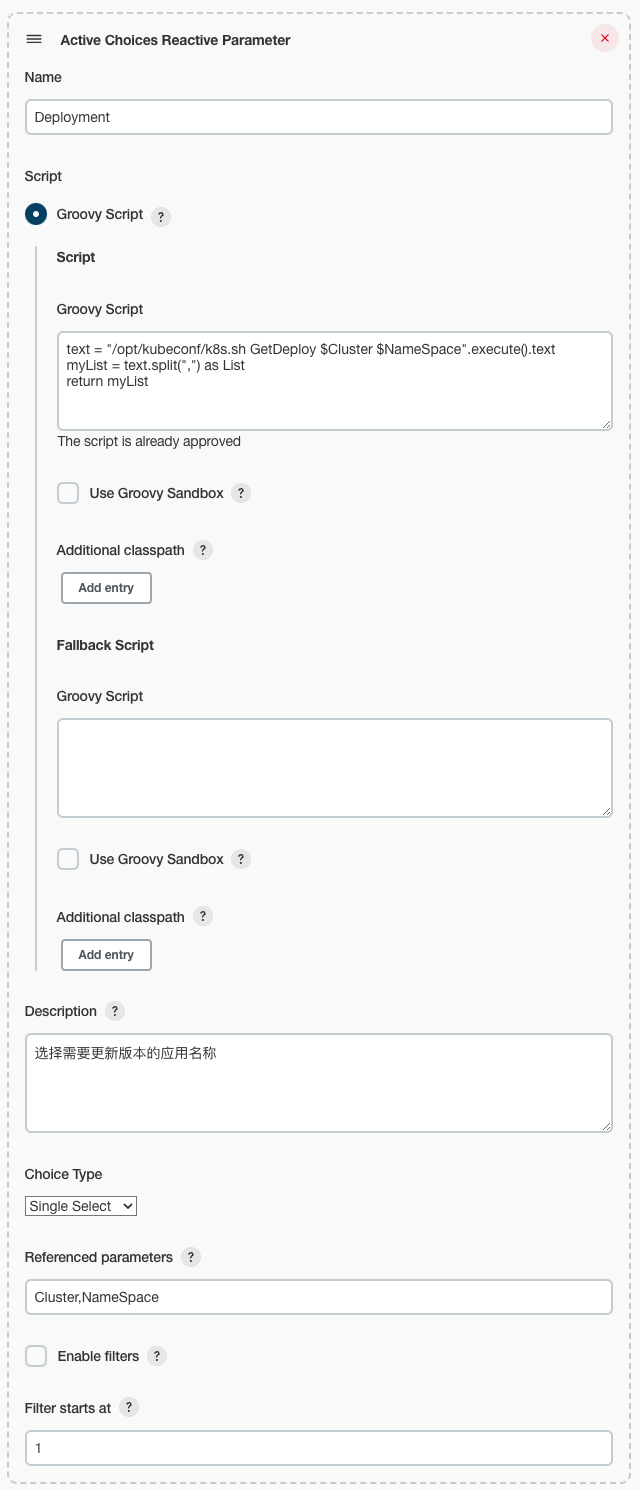Click the drag handle beside Active Choices title
Image resolution: width=640 pixels, height=1490 pixels.
(34, 39)
